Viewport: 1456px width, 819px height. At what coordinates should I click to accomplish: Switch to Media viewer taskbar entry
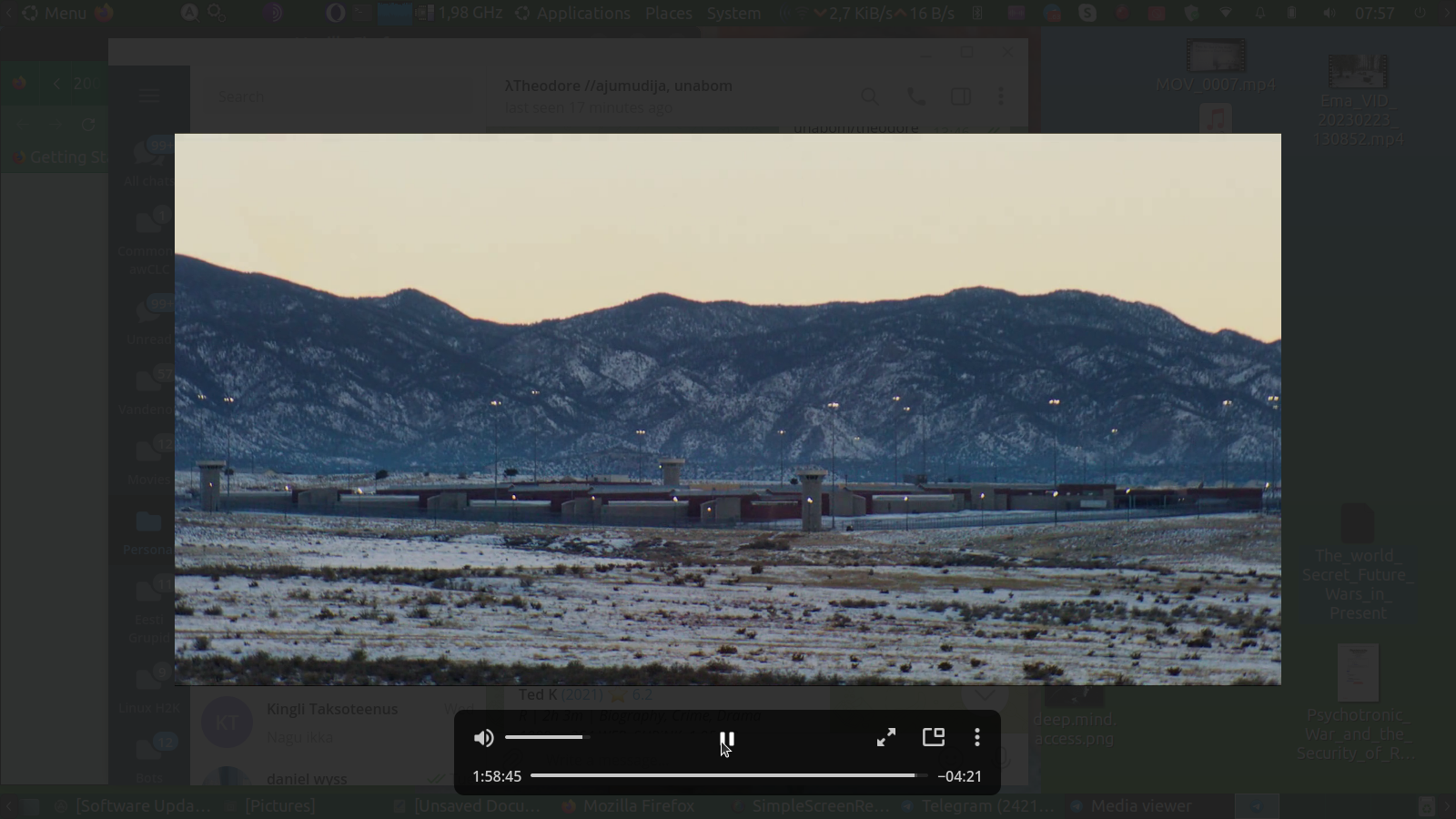[x=1131, y=806]
